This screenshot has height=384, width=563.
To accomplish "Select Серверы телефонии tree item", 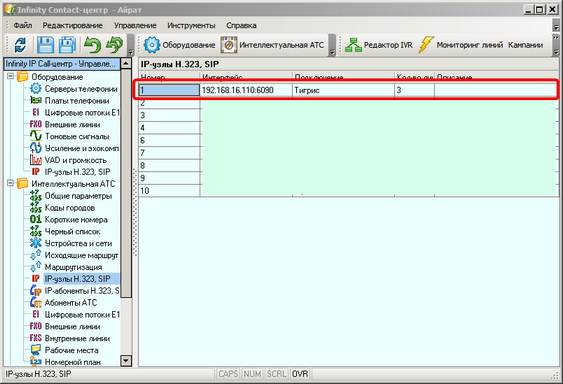I will click(x=81, y=89).
